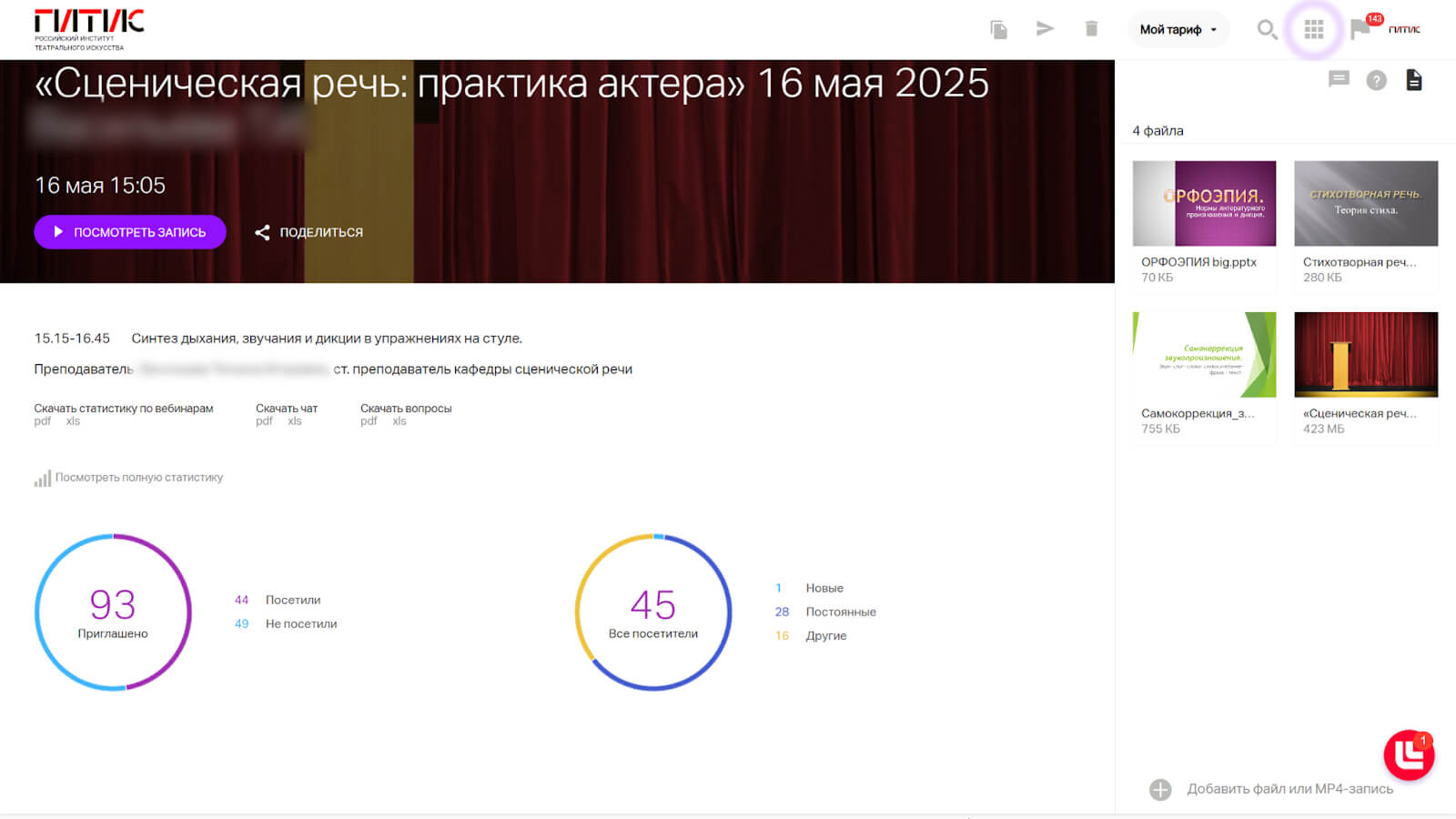Click the trash delete icon
This screenshot has height=819, width=1456.
coord(1091,29)
